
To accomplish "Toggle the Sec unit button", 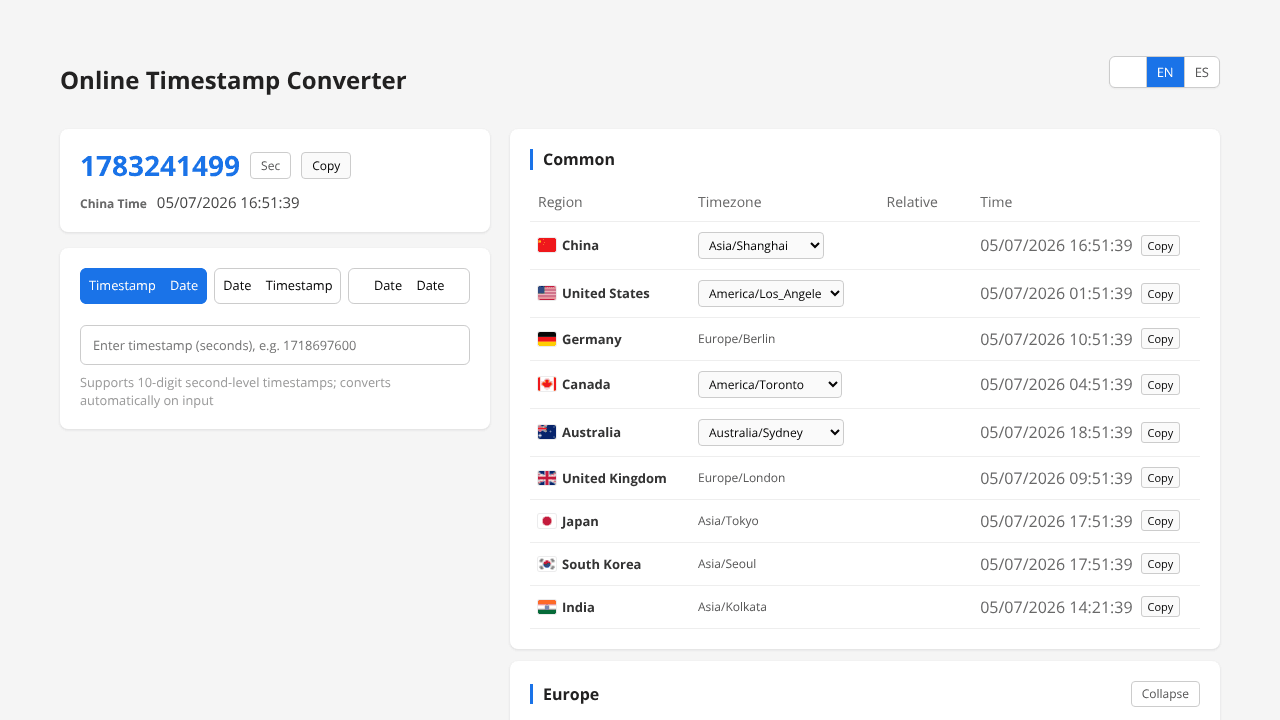I will pyautogui.click(x=270, y=166).
